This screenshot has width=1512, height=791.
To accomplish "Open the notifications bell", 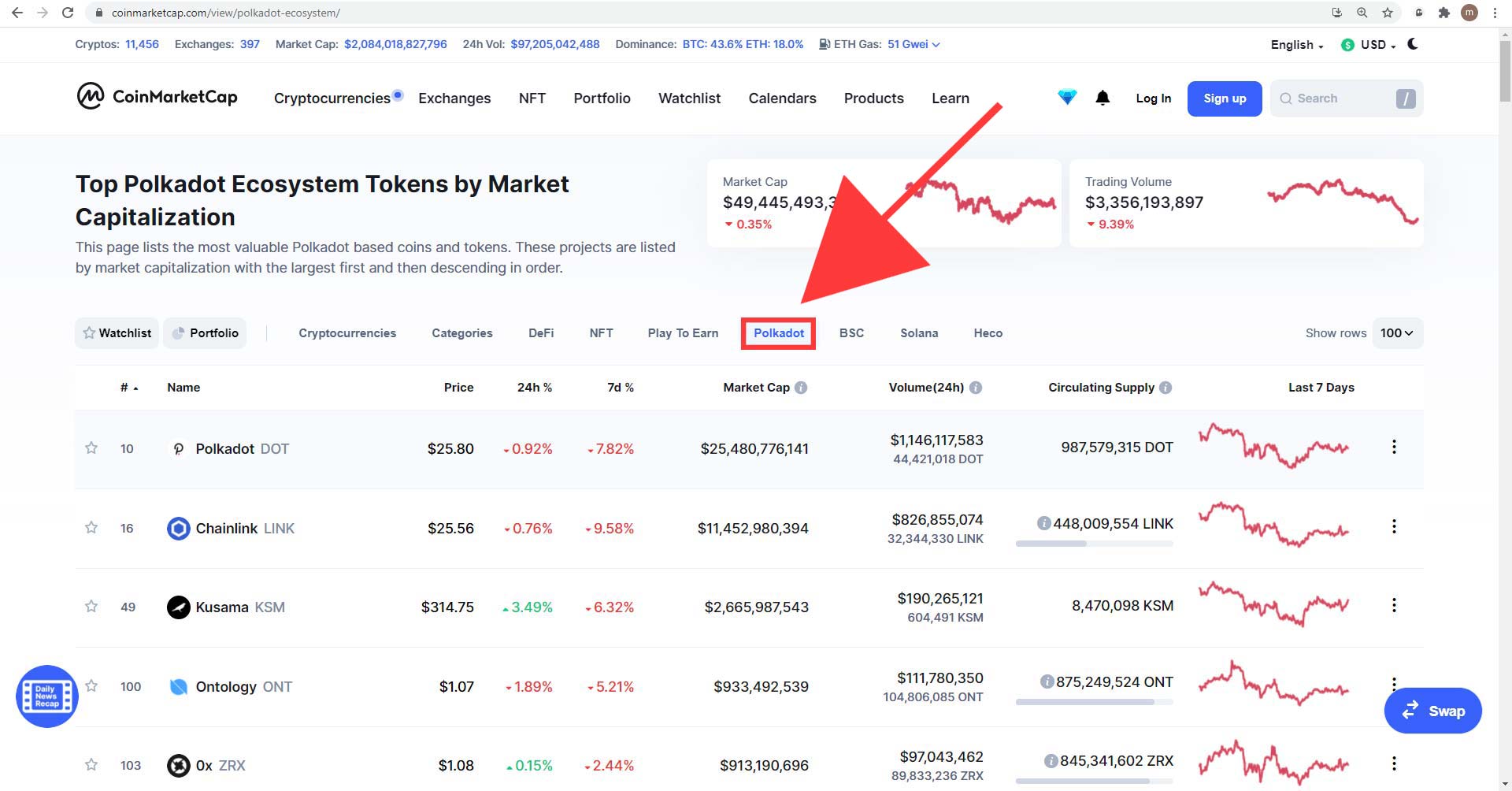I will click(x=1102, y=98).
